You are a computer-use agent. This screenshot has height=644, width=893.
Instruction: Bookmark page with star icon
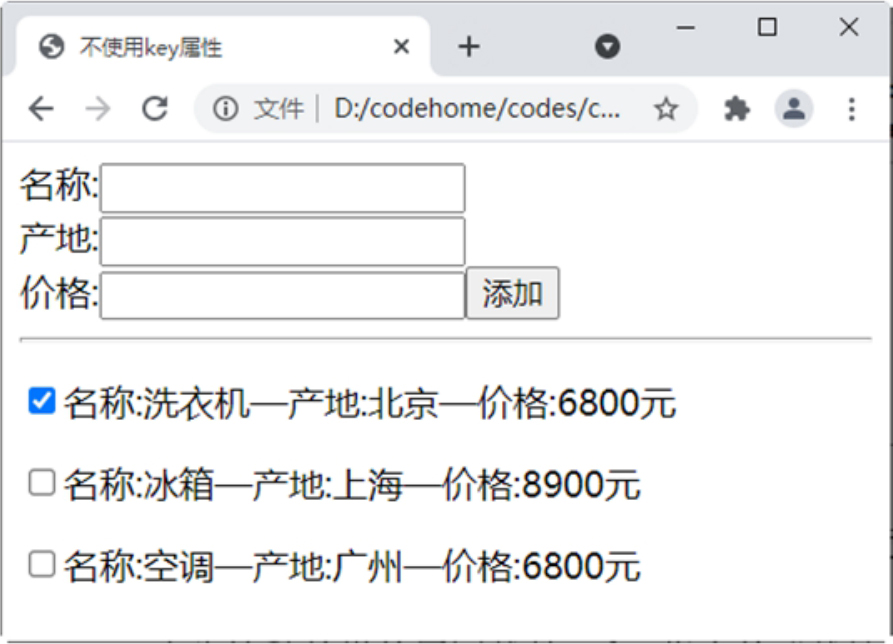666,108
